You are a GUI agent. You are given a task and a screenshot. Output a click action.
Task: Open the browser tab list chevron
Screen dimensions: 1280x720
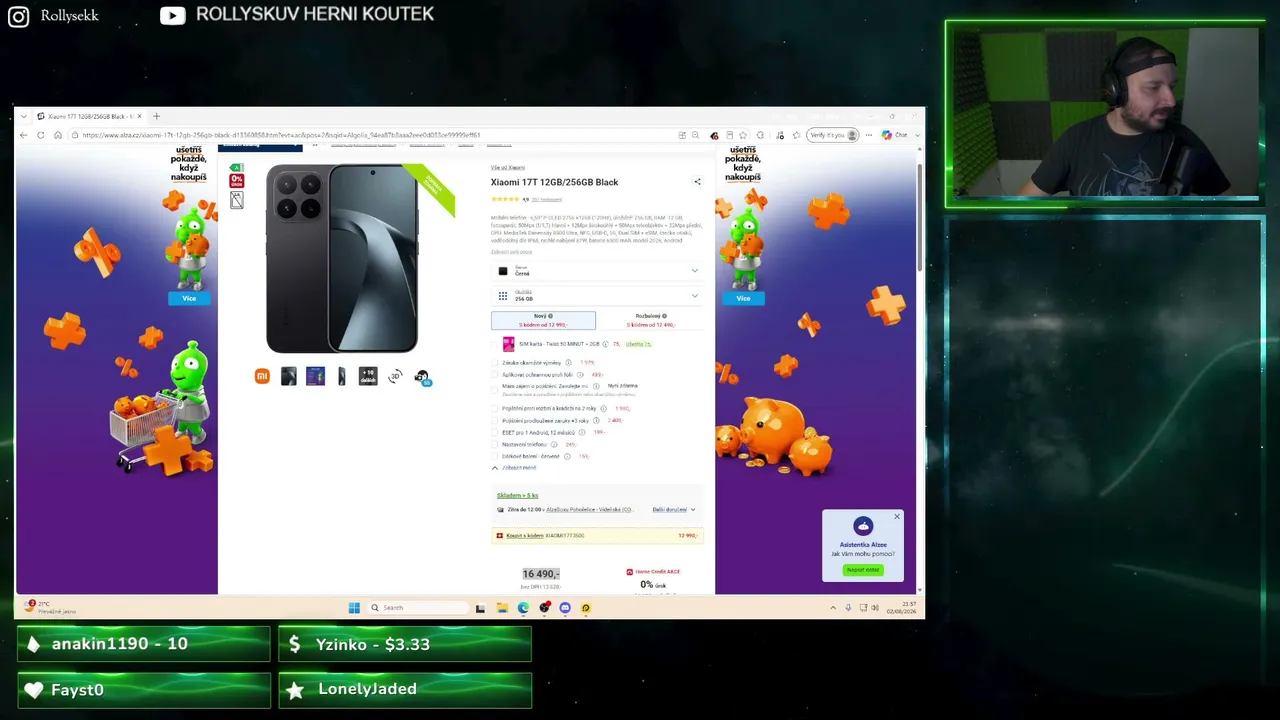pos(25,116)
